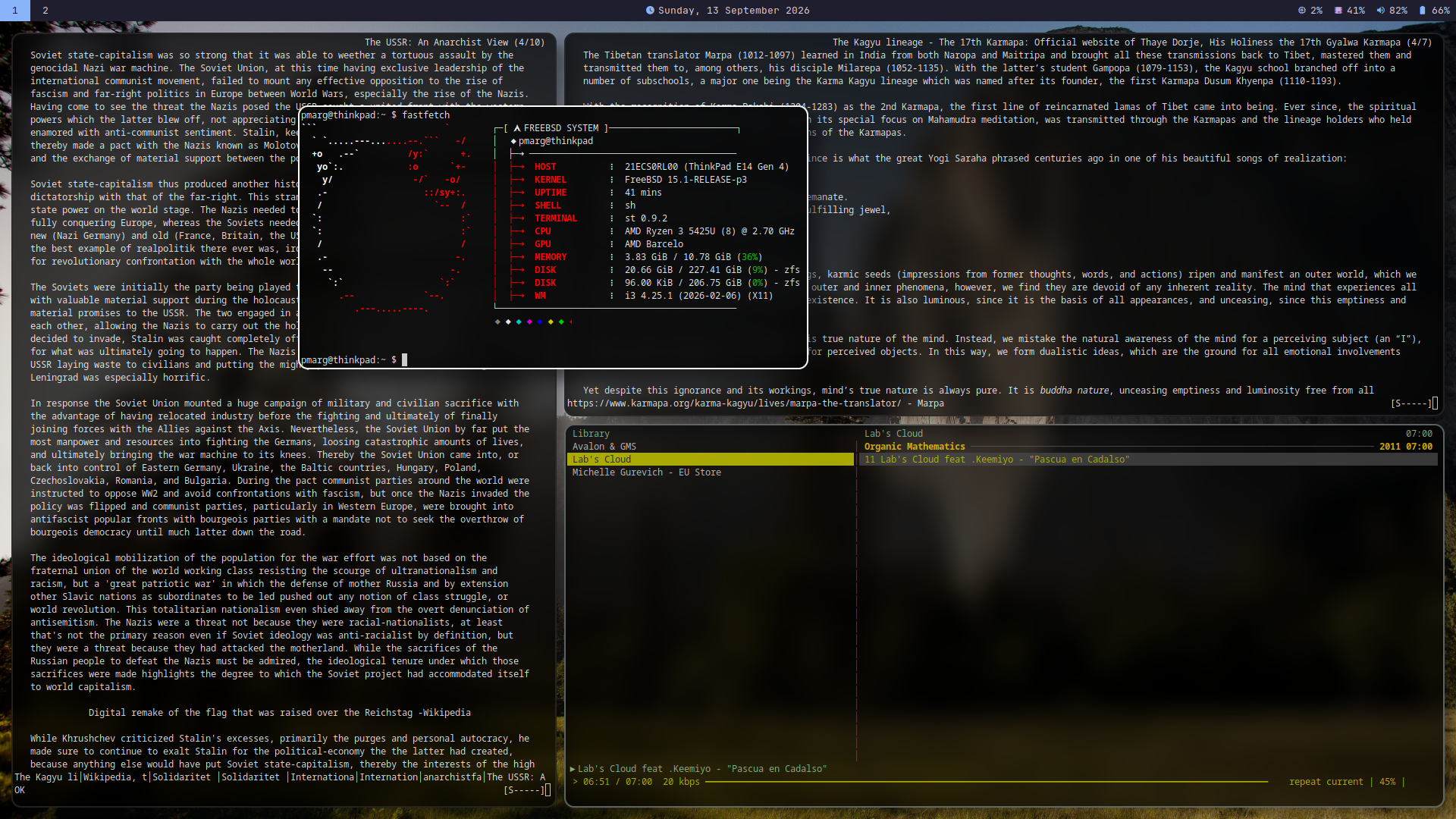
Task: Seek within the music playback progress bar
Action: point(987,782)
